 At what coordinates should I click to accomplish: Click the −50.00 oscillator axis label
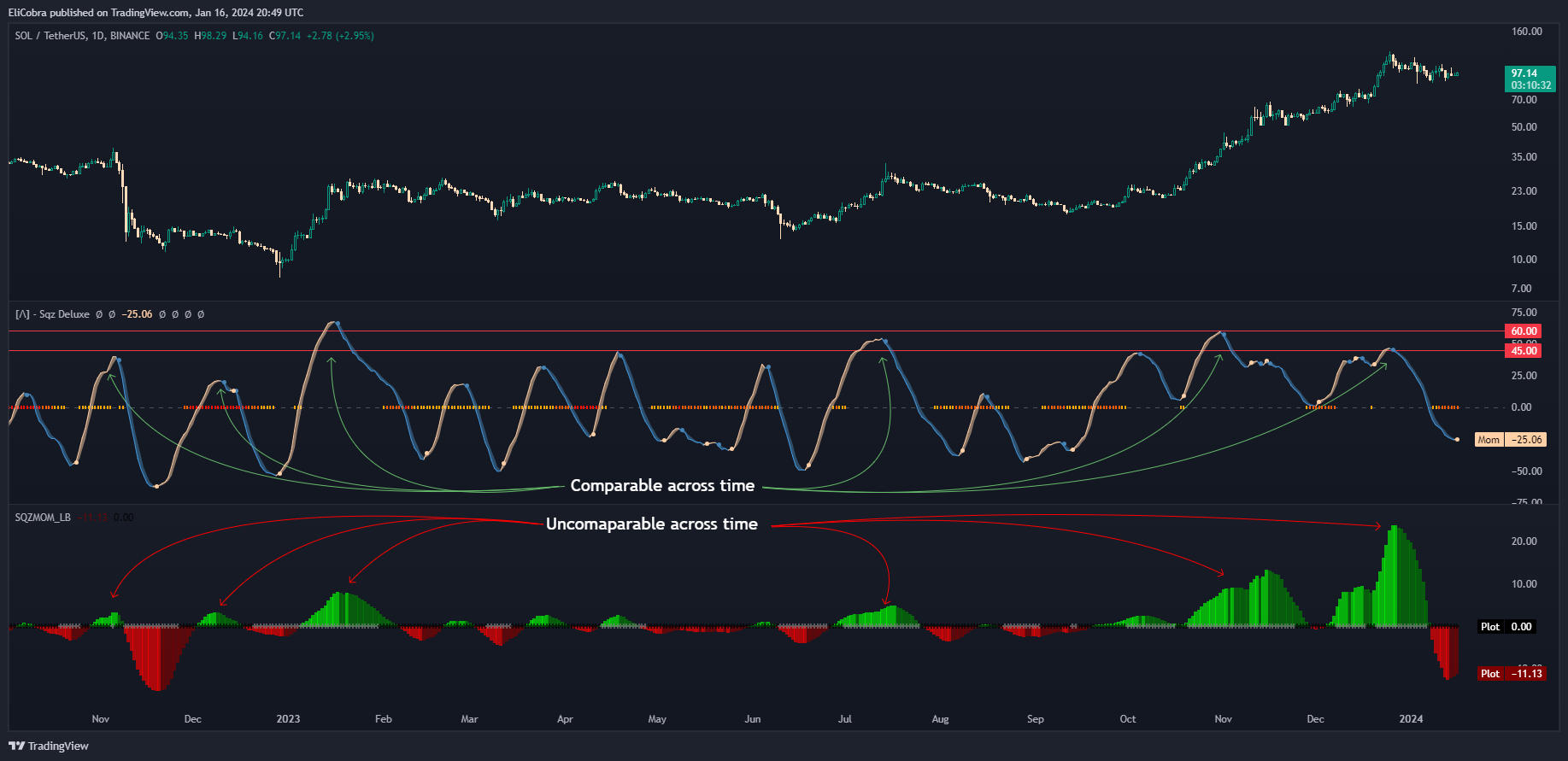1526,471
